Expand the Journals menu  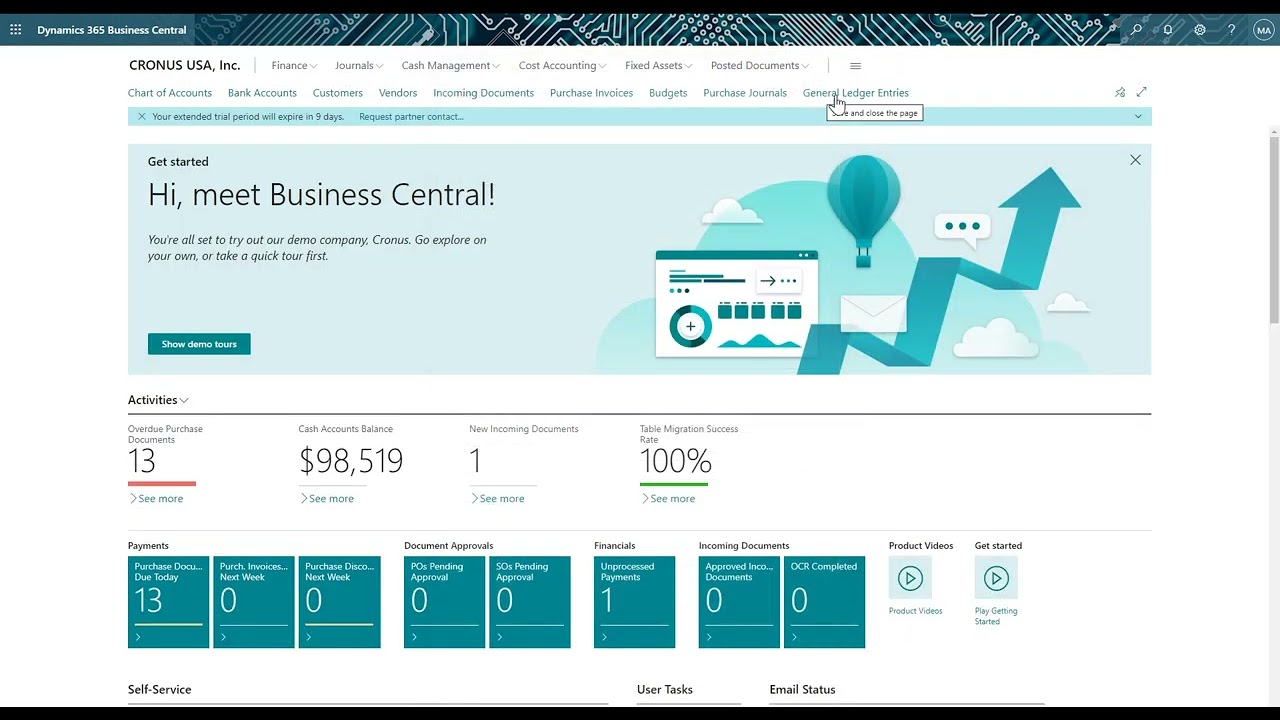tap(359, 66)
